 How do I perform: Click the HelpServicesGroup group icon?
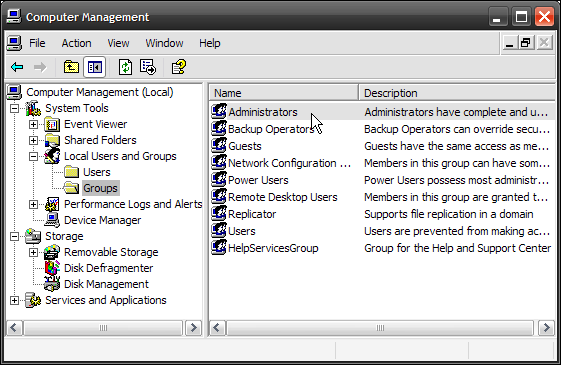point(219,248)
